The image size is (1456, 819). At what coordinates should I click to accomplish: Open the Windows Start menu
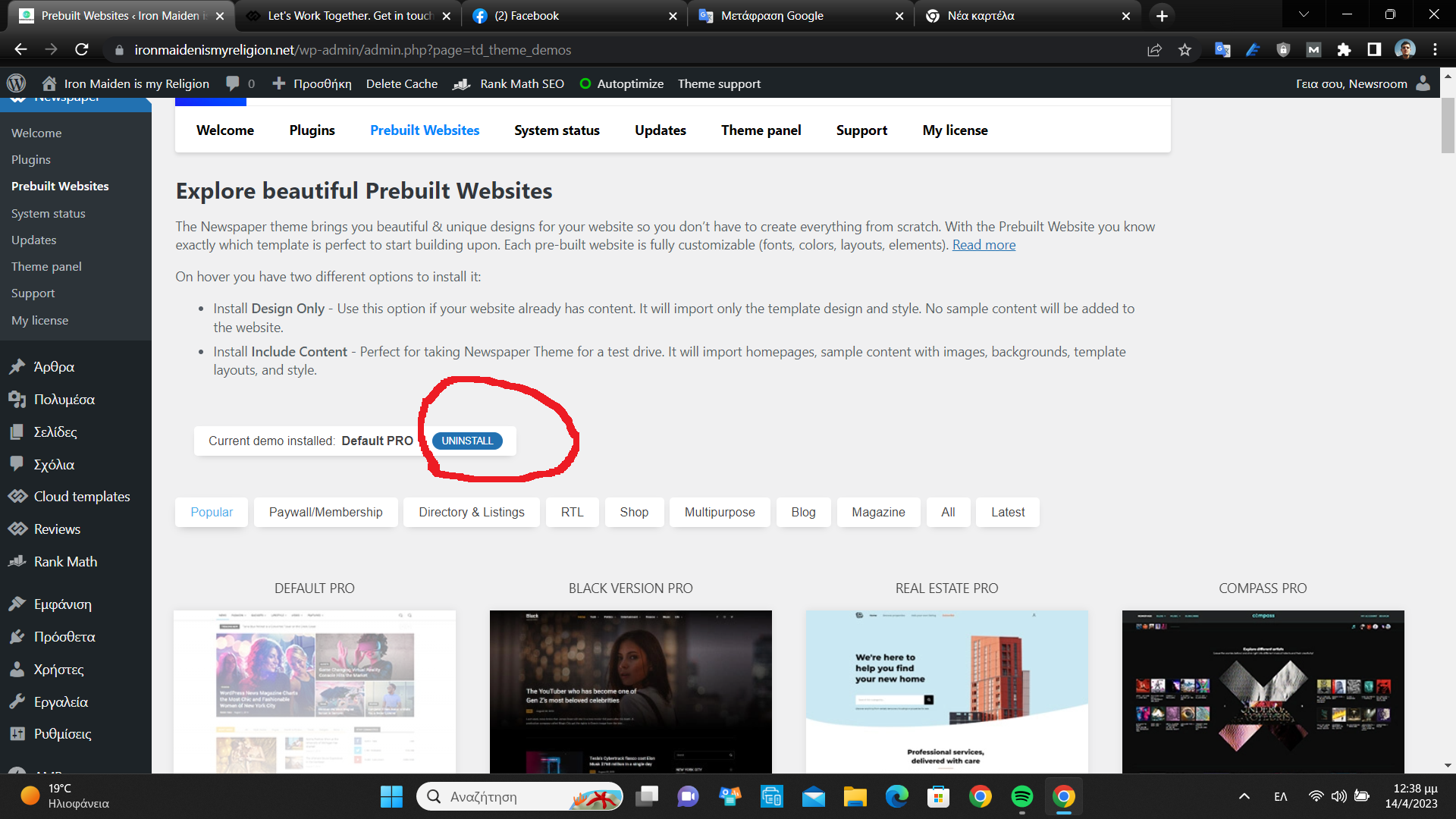(x=391, y=796)
